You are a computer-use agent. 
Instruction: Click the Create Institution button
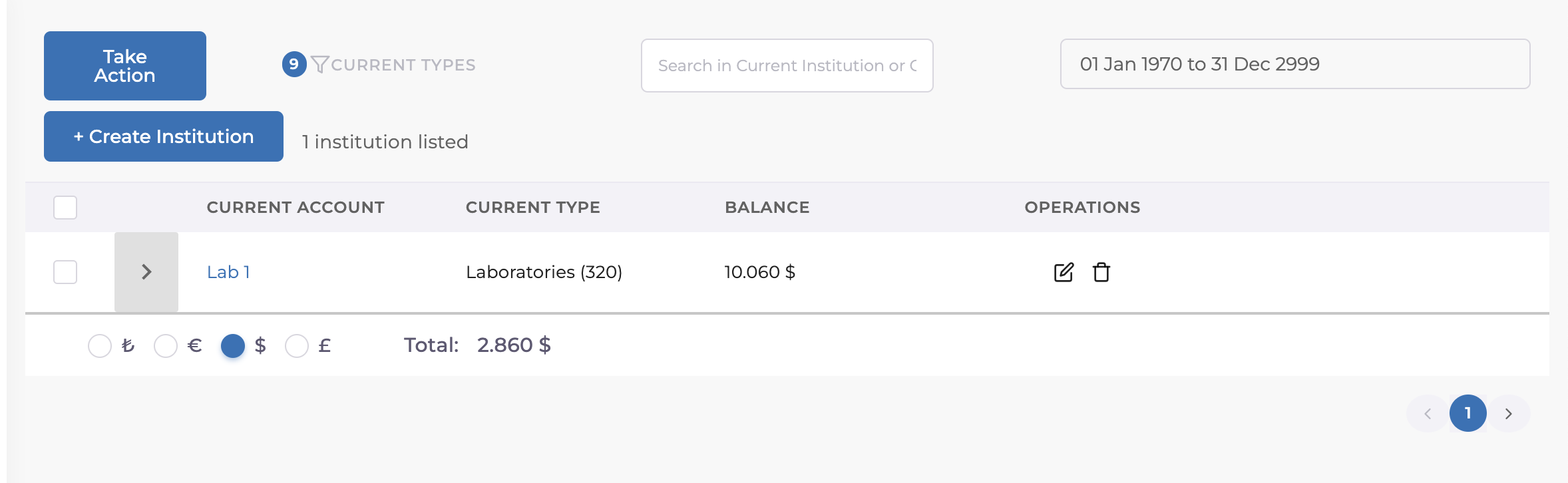tap(164, 136)
